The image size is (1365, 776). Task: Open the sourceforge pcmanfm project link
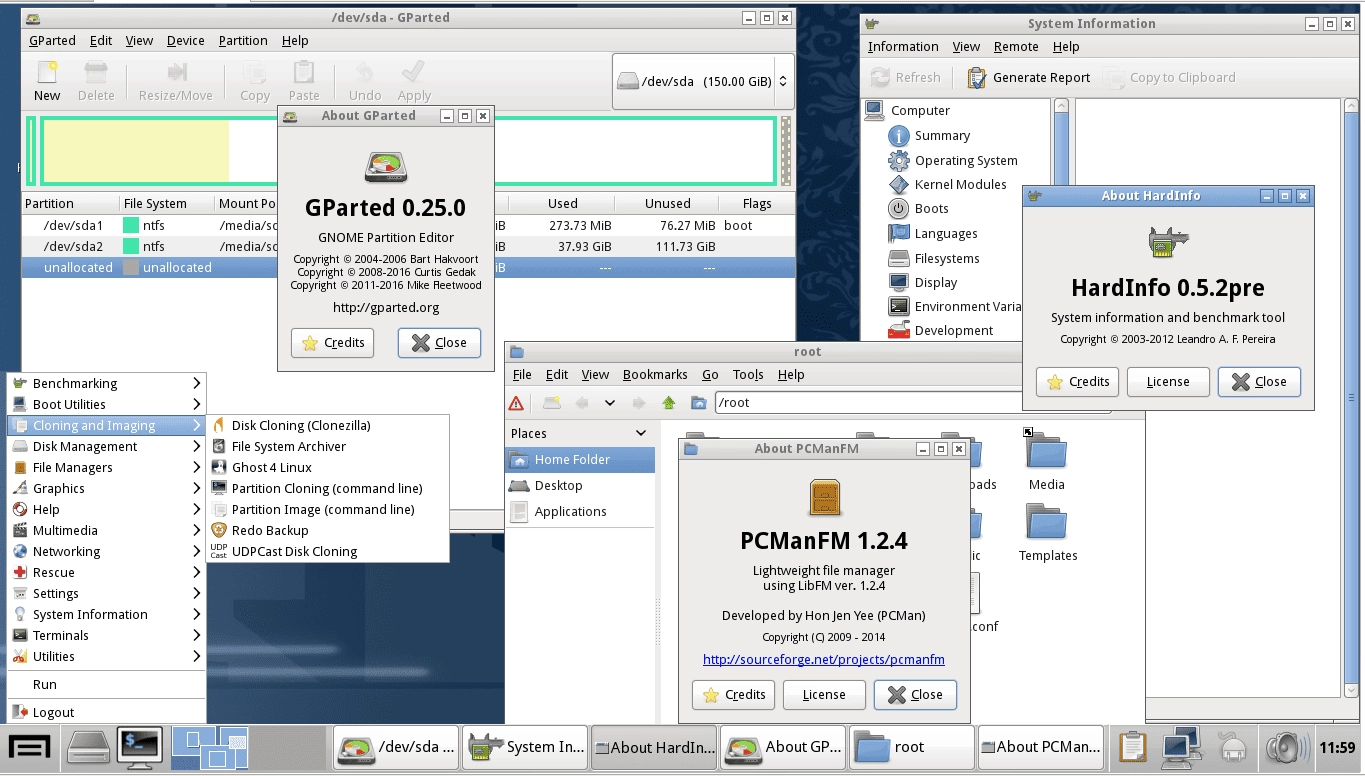[824, 659]
